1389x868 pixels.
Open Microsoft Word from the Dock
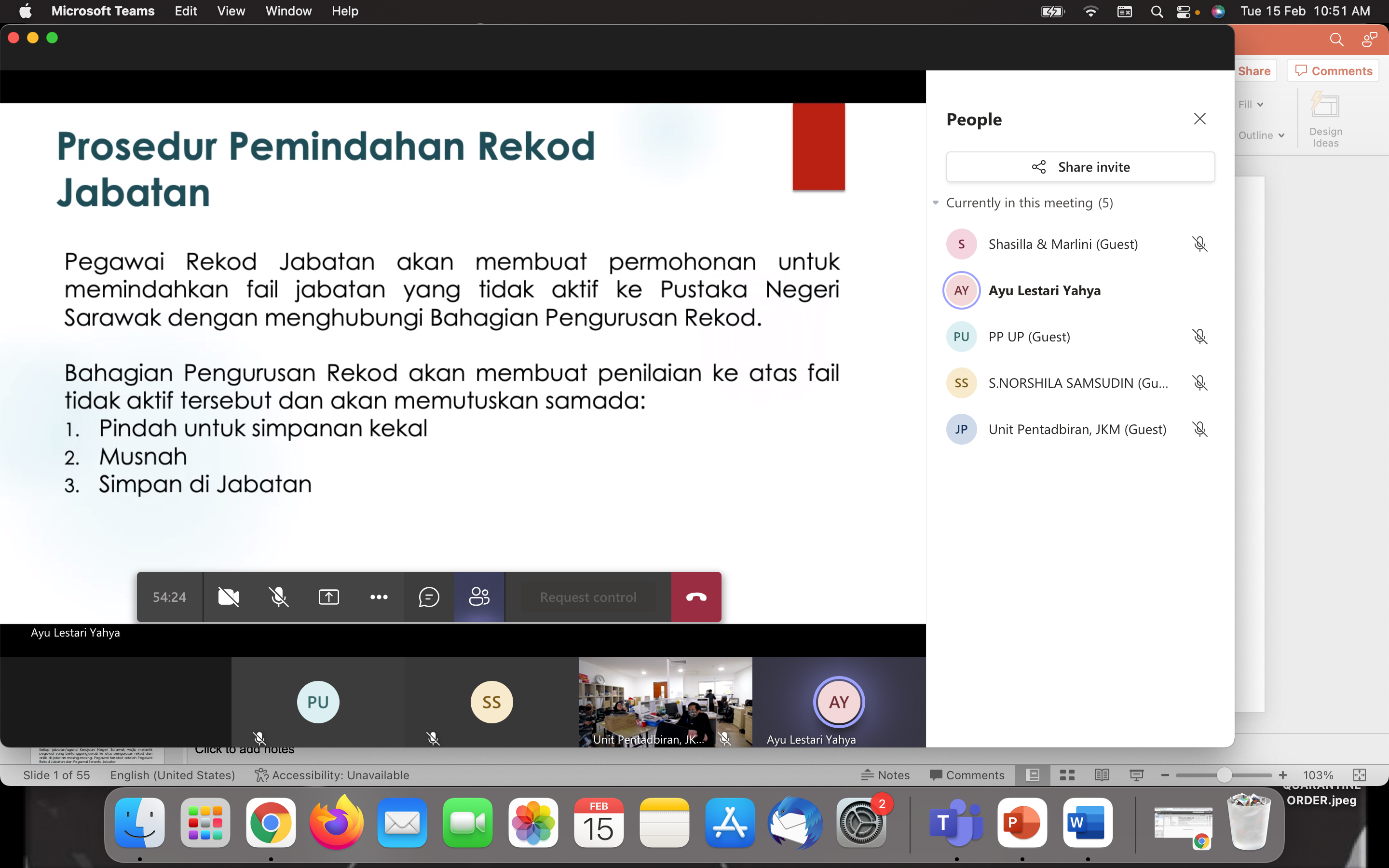pyautogui.click(x=1087, y=822)
